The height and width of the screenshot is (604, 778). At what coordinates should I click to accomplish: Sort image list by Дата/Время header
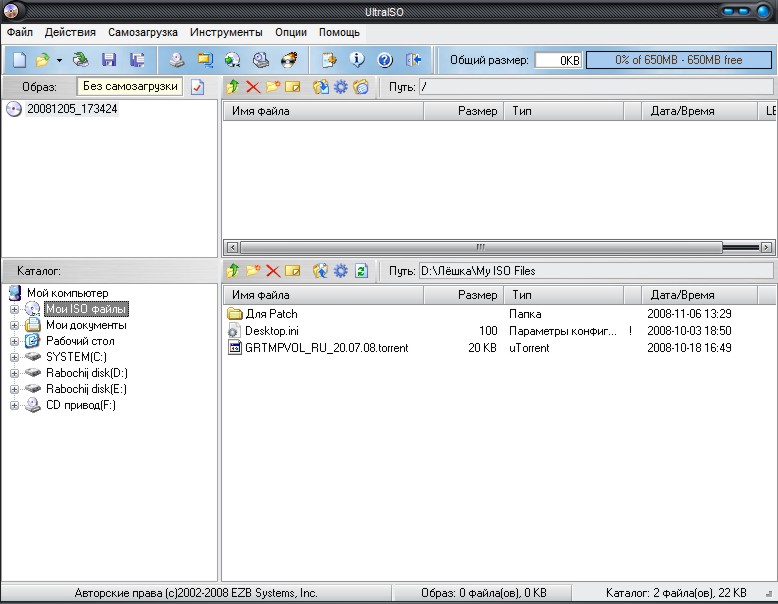pyautogui.click(x=699, y=111)
